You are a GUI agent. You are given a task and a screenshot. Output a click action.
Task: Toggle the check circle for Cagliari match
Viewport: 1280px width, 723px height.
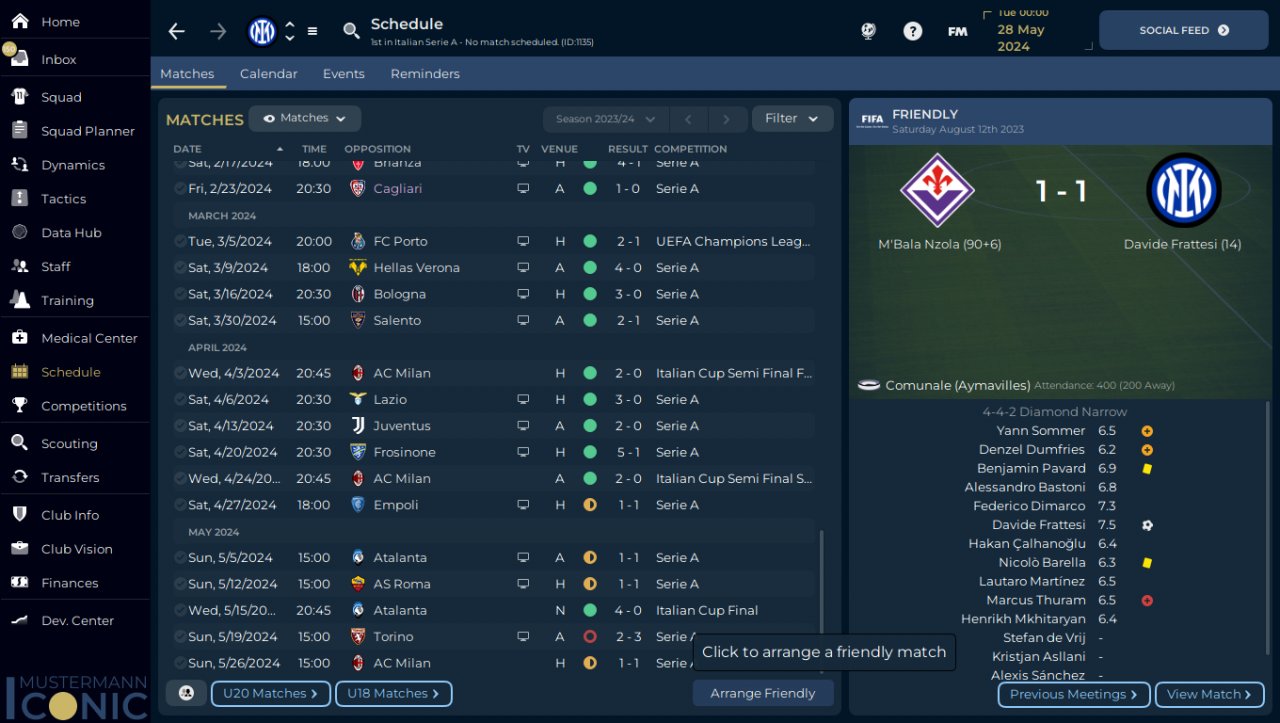[x=180, y=188]
